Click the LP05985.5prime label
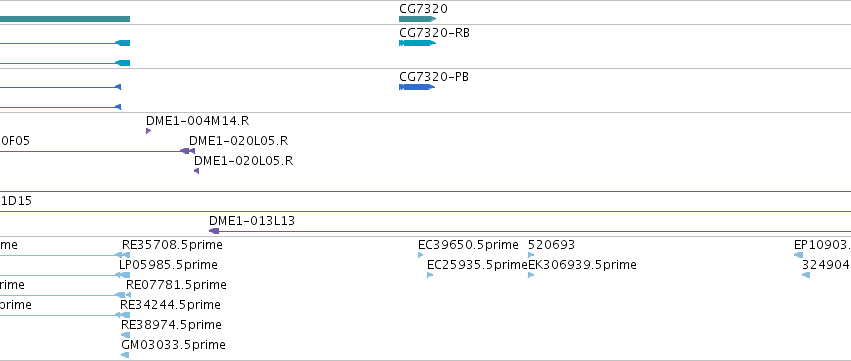Viewport: 851px width, 361px height. 168,265
